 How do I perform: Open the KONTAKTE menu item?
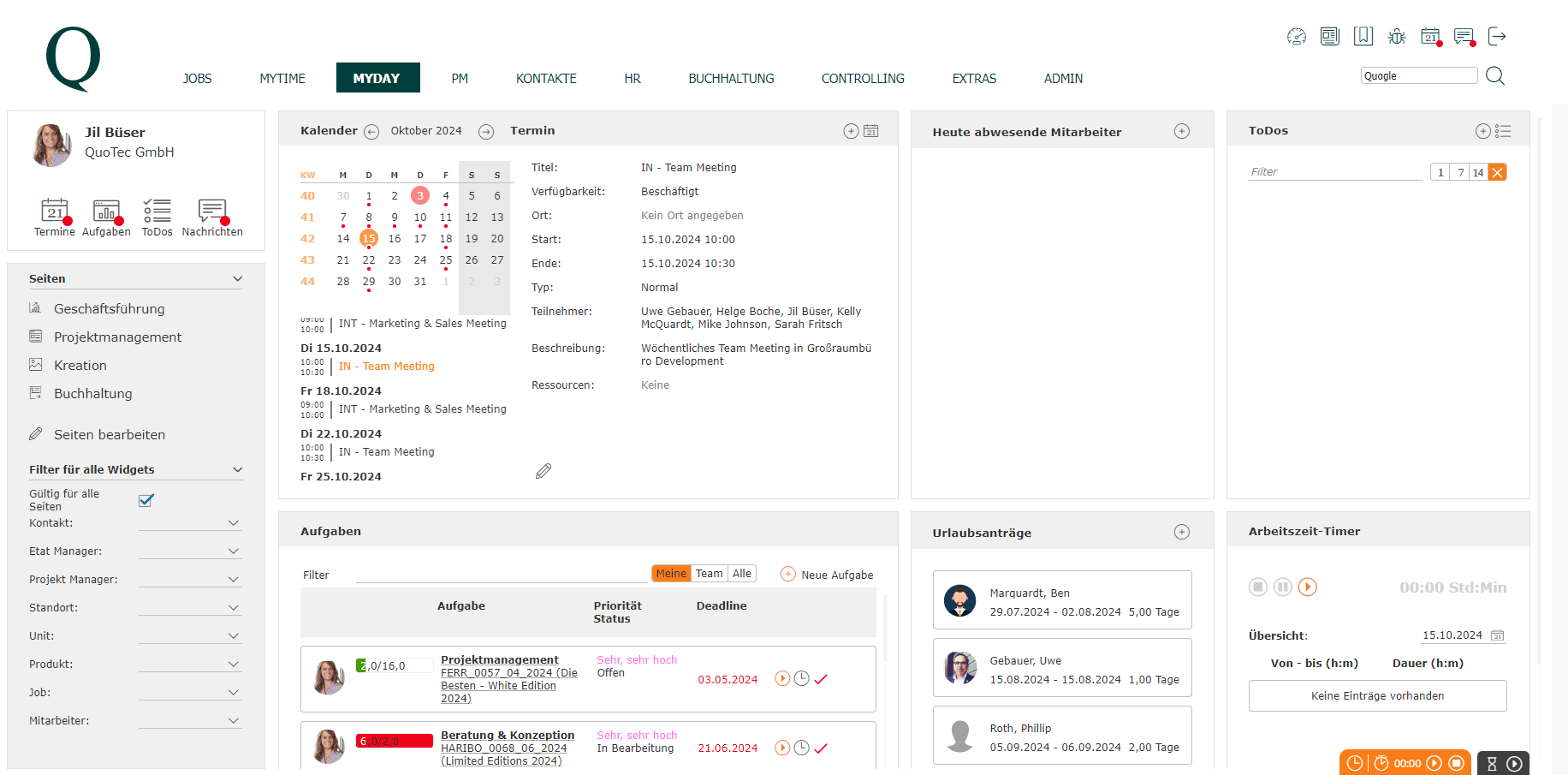click(545, 78)
